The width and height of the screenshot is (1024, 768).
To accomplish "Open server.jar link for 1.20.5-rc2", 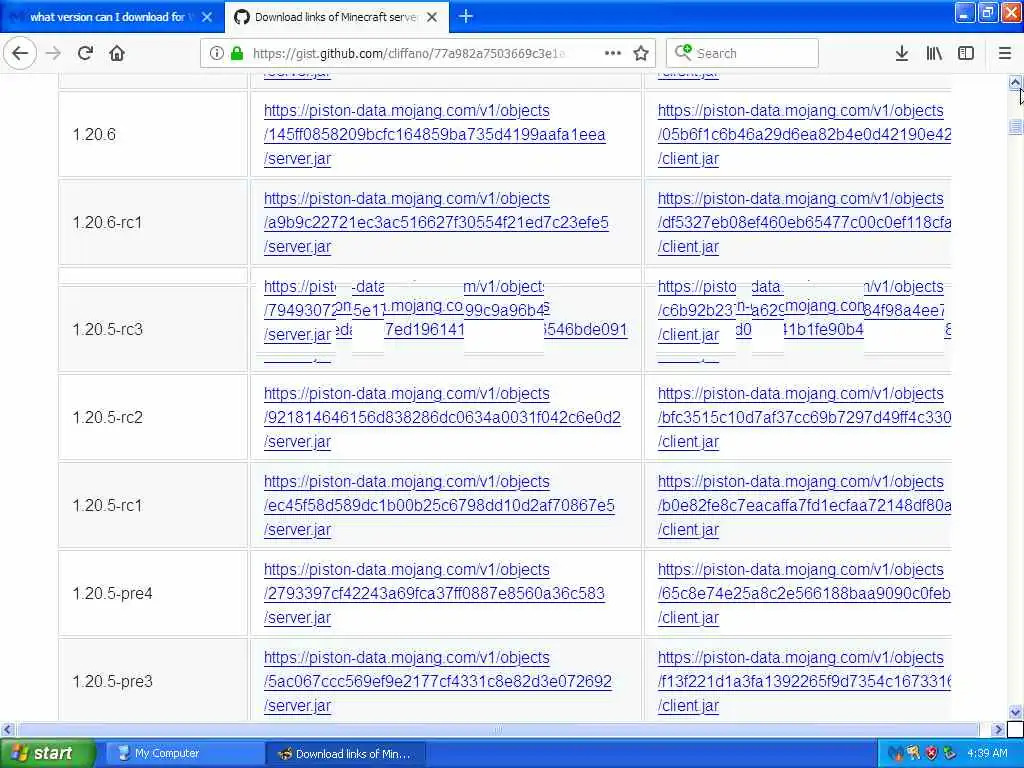I will pyautogui.click(x=442, y=418).
